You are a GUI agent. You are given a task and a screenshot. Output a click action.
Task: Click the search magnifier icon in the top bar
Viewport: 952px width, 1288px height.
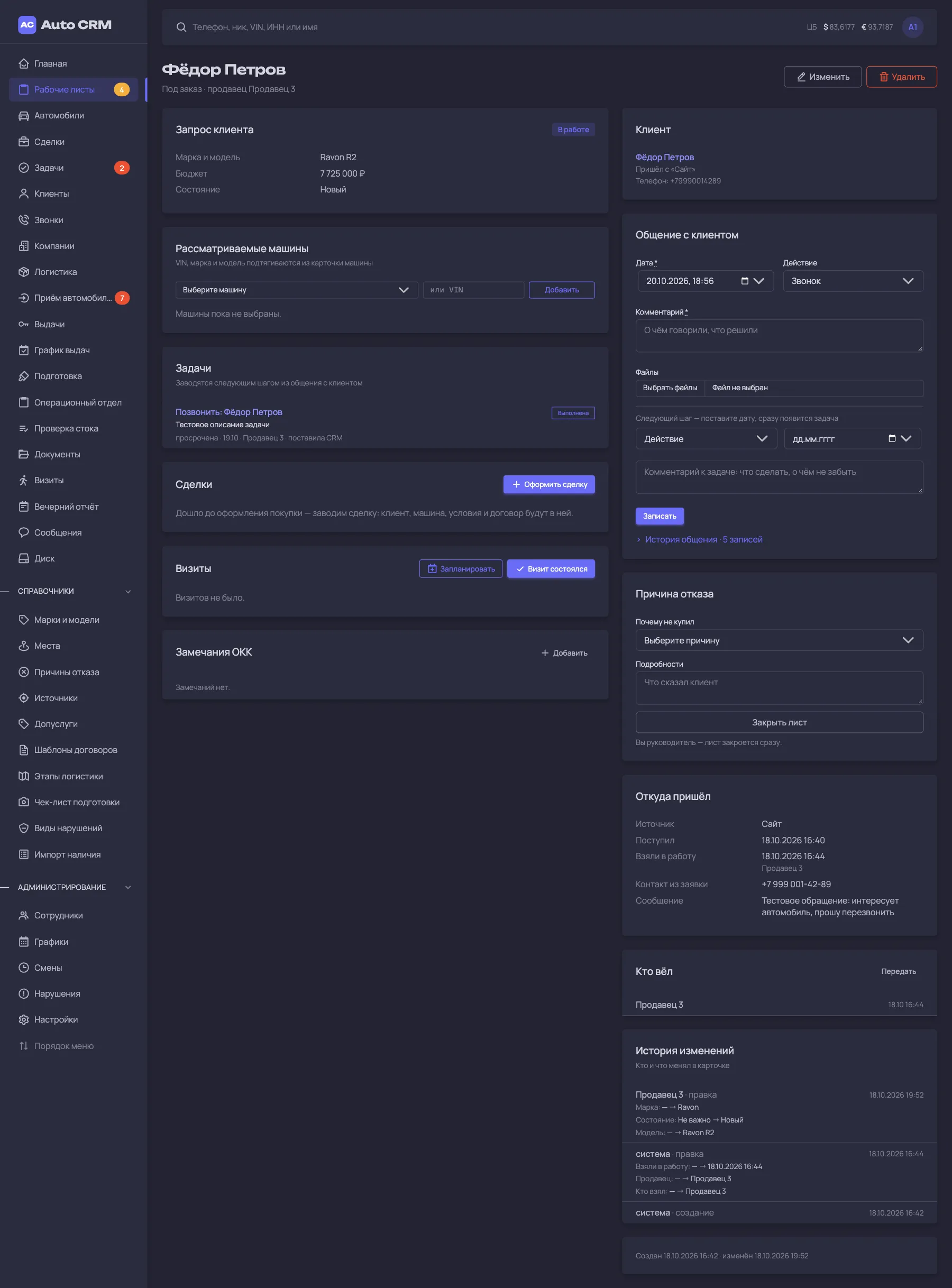(181, 27)
